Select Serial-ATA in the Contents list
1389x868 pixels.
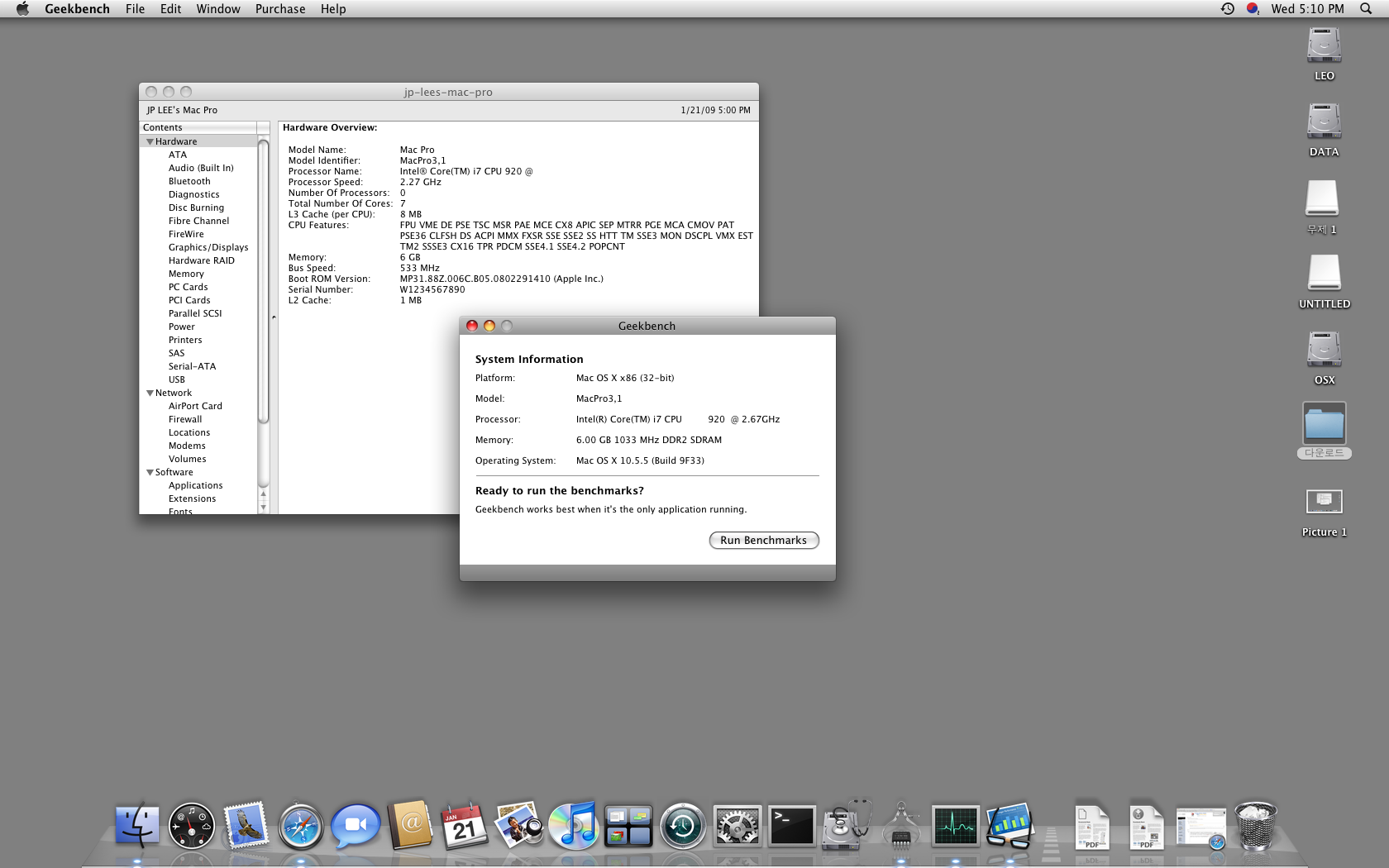(x=192, y=366)
